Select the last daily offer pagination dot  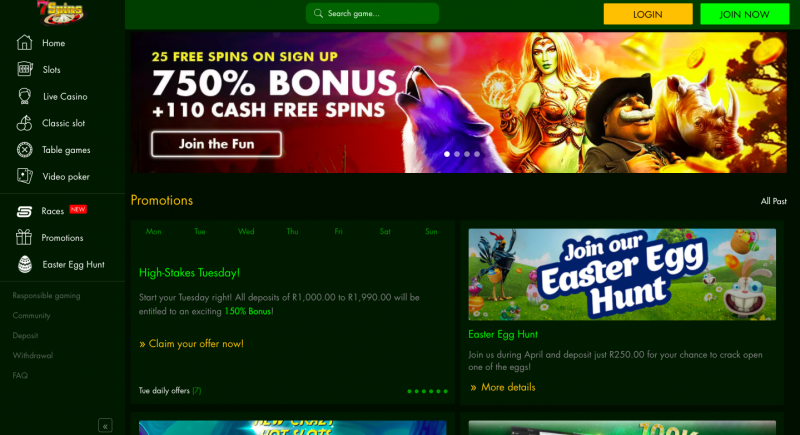[x=445, y=391]
